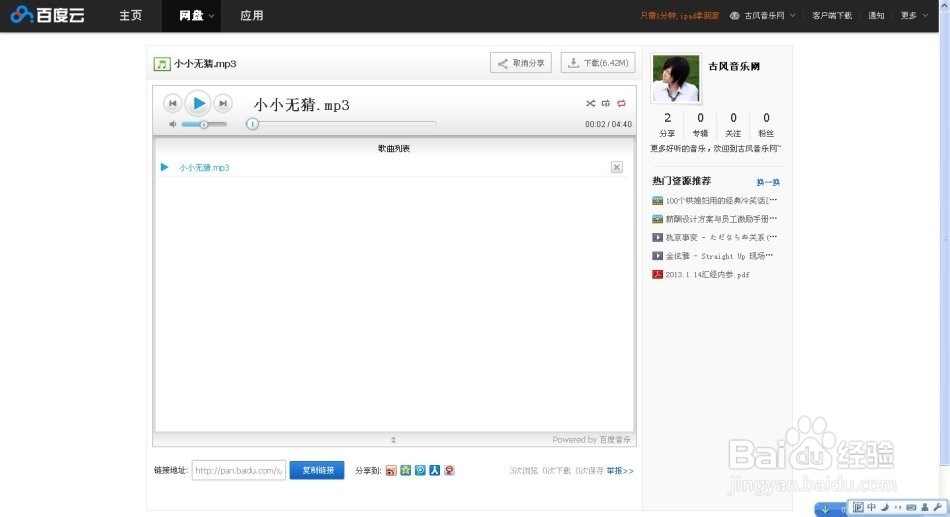Open the 古风音乐网 profile name
Image resolution: width=950 pixels, height=517 pixels.
(734, 67)
